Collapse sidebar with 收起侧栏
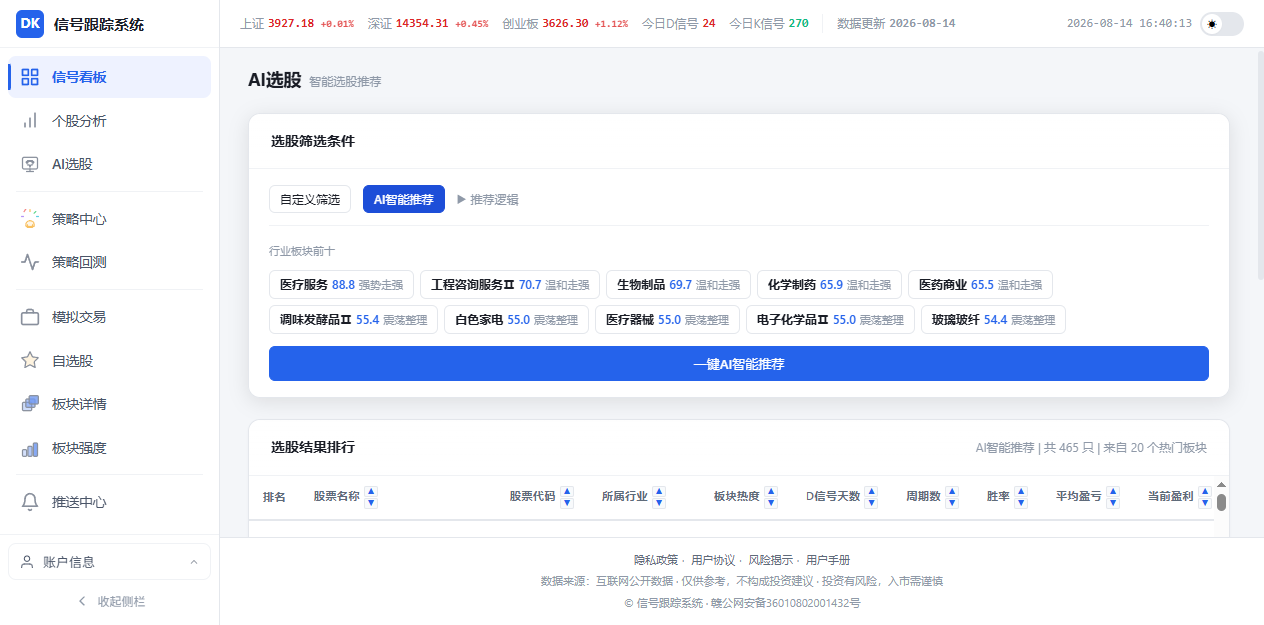This screenshot has width=1264, height=625. pyautogui.click(x=110, y=601)
